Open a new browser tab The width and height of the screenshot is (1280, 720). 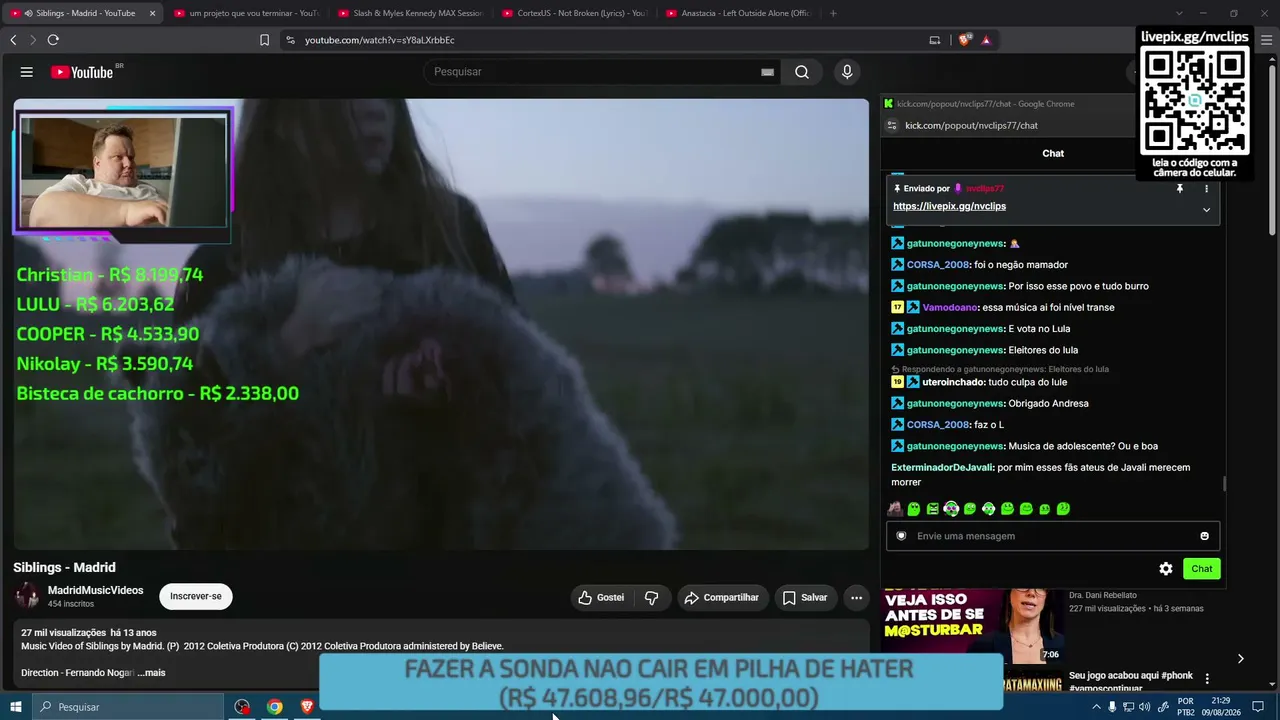(x=833, y=13)
